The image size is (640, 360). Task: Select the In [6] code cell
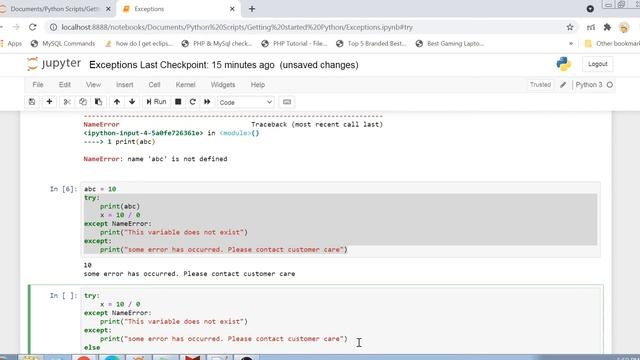point(340,220)
